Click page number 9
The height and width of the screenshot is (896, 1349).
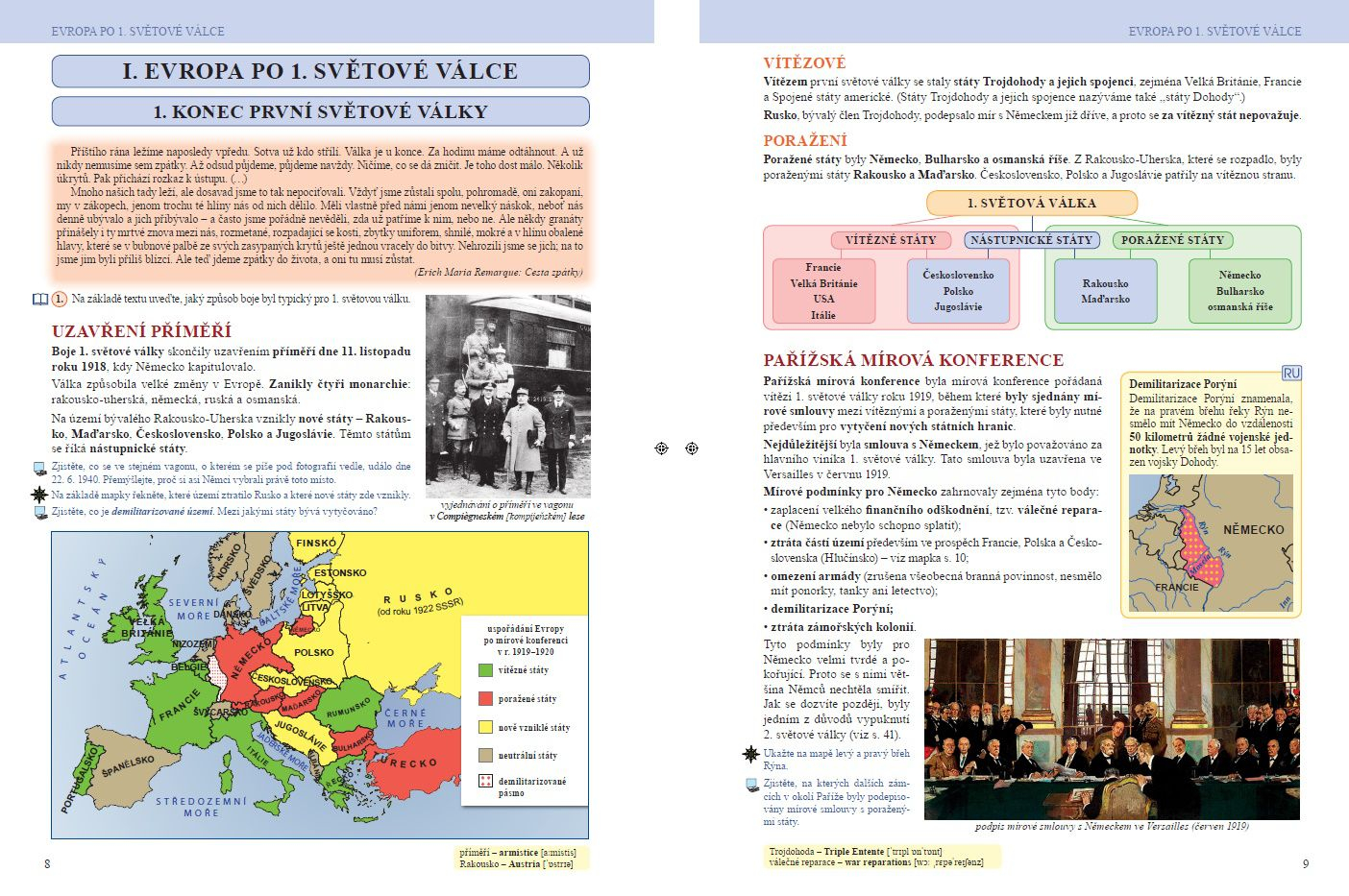click(x=1305, y=864)
